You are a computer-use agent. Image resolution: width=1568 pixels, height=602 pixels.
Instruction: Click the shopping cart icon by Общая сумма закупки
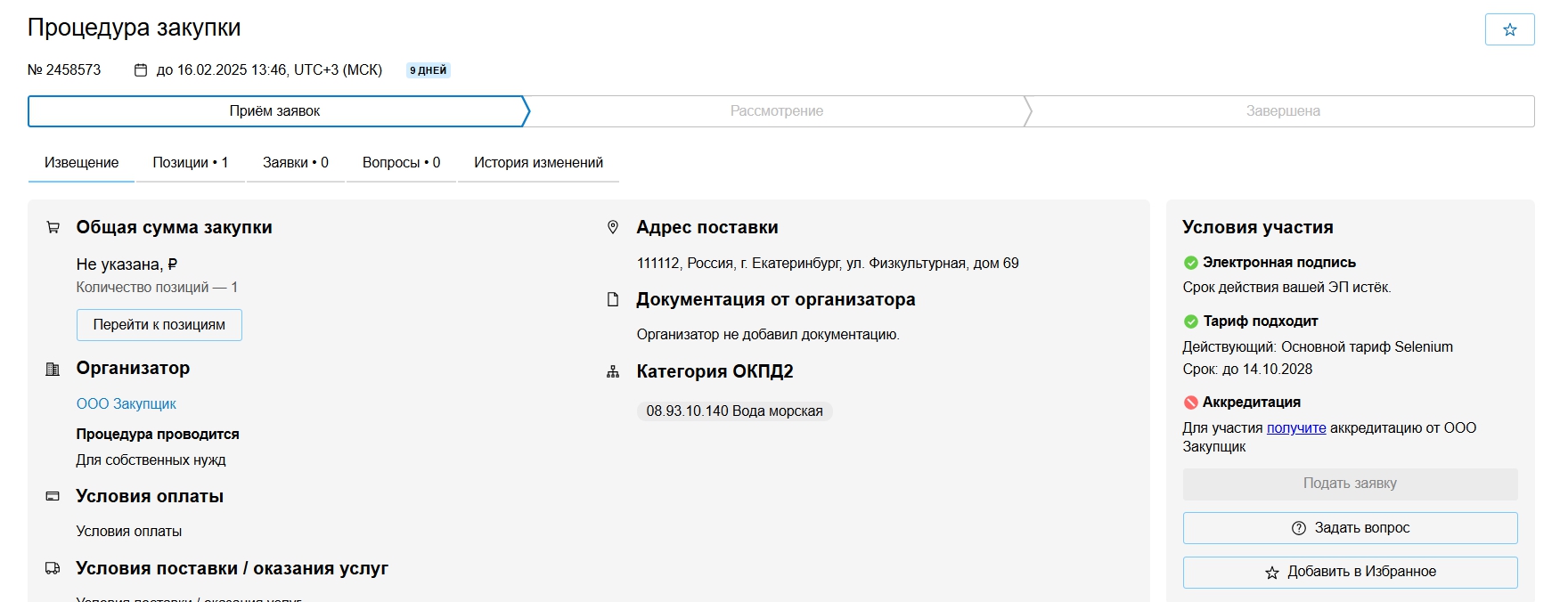click(53, 228)
